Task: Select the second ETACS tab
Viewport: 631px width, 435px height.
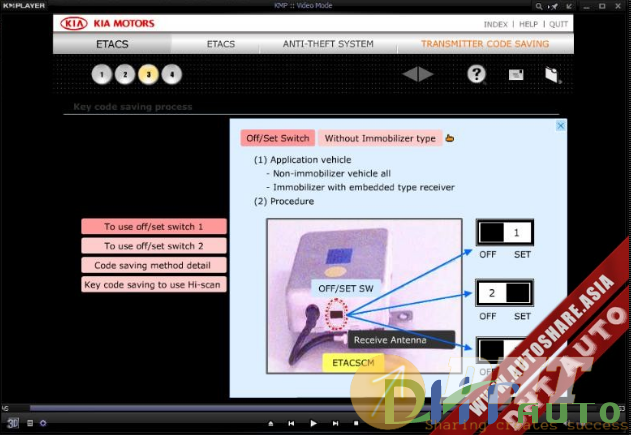Action: 221,44
